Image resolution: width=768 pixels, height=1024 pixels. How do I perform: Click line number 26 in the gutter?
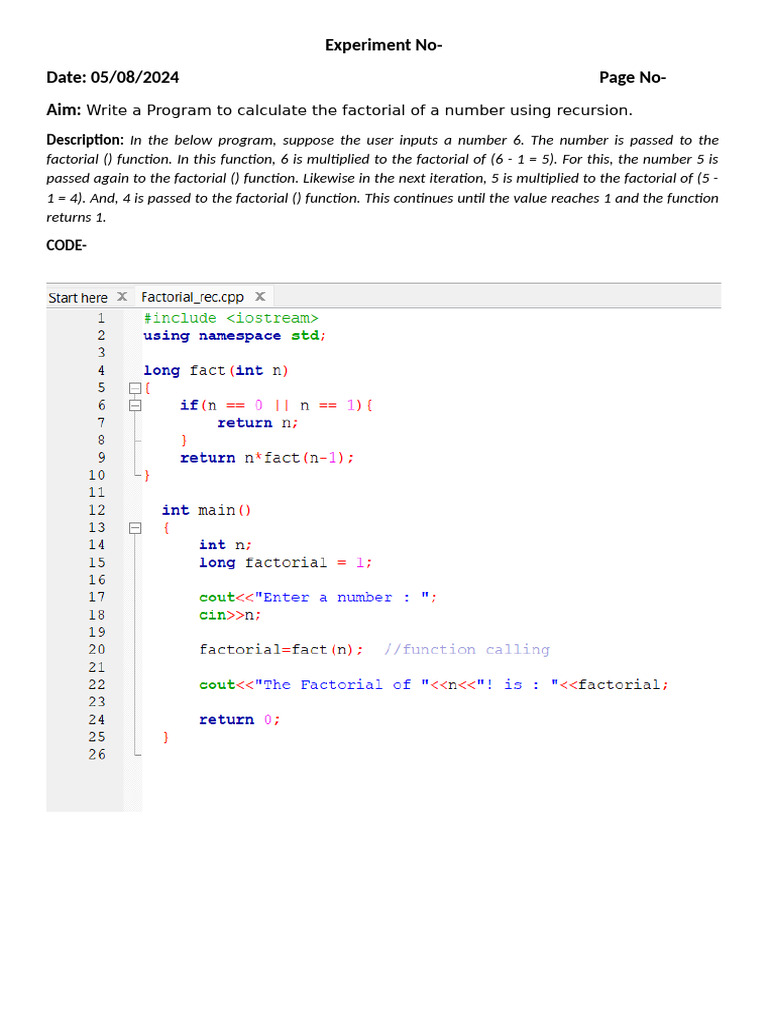(x=97, y=754)
